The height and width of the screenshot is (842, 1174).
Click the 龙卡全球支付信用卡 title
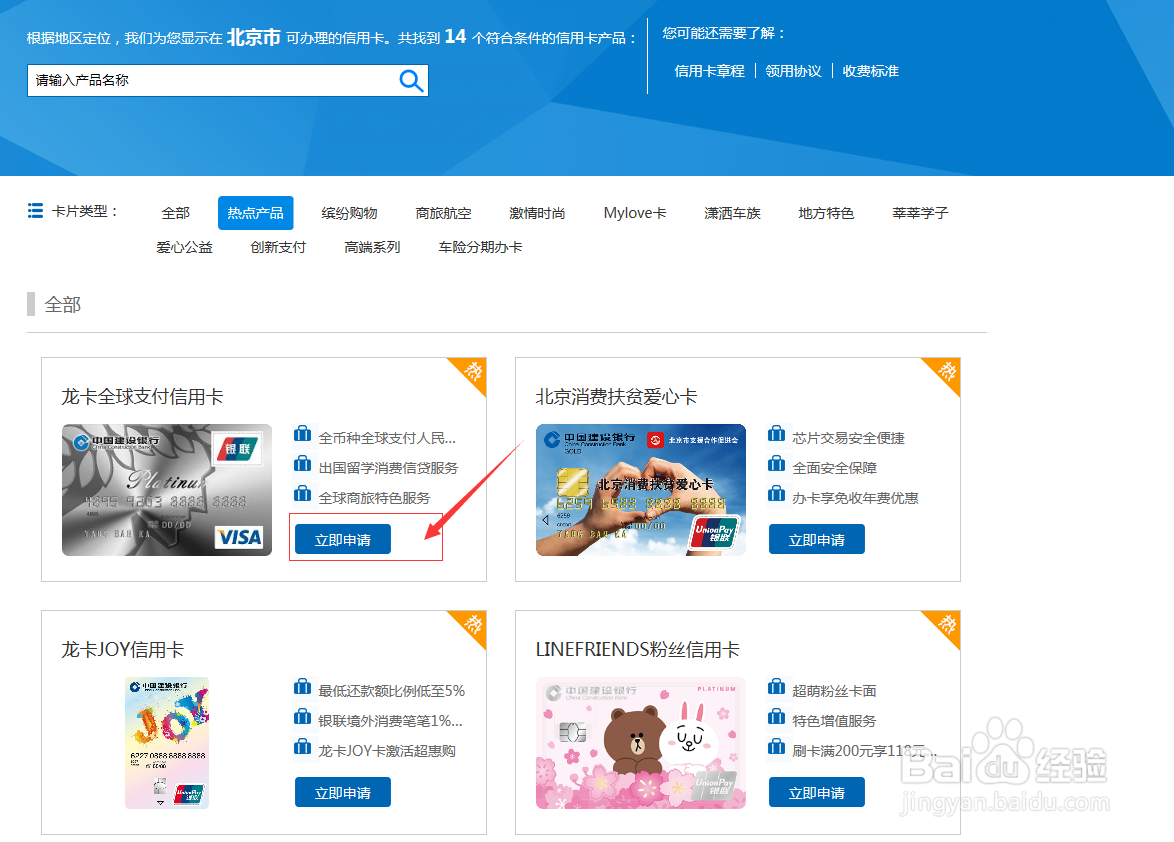click(142, 397)
